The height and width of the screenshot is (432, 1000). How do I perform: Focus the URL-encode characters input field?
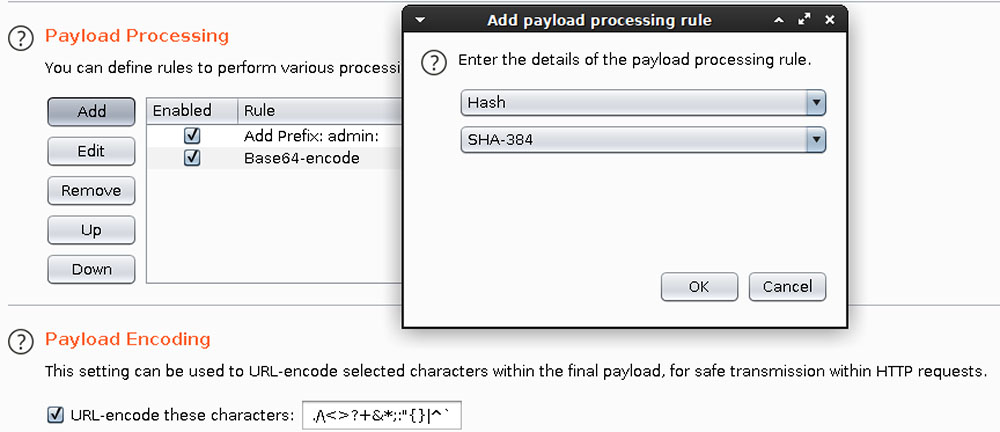pos(382,416)
